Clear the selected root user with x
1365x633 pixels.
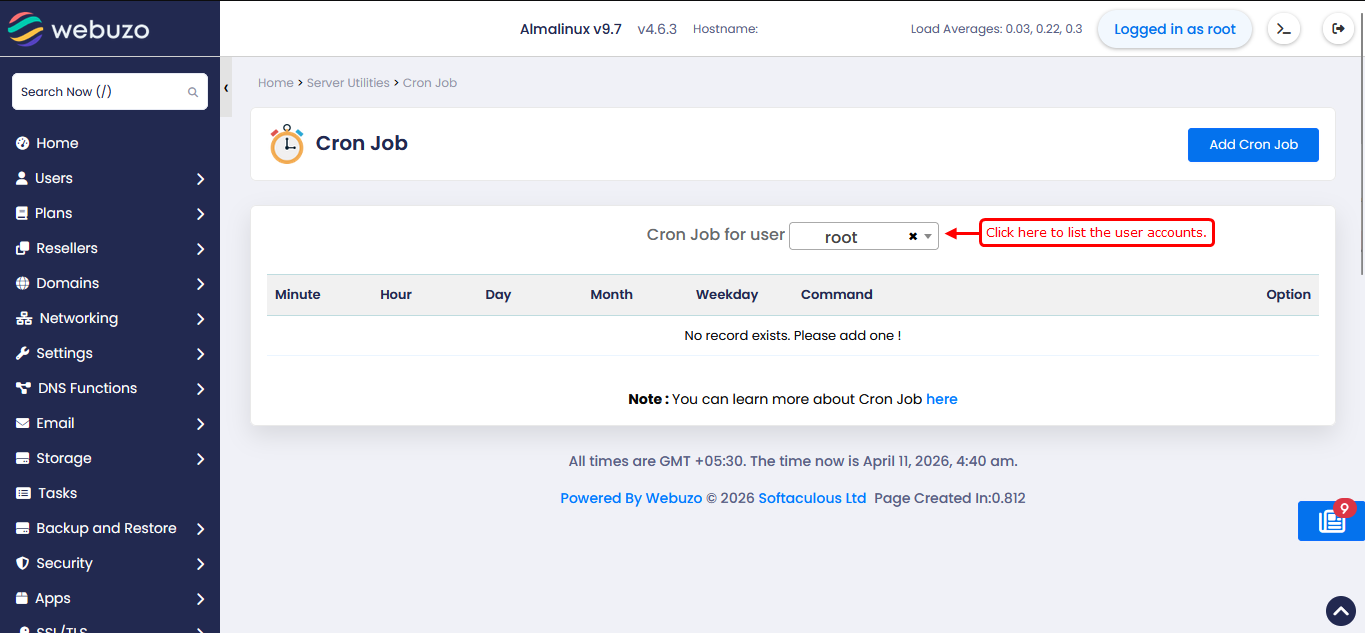click(x=913, y=237)
